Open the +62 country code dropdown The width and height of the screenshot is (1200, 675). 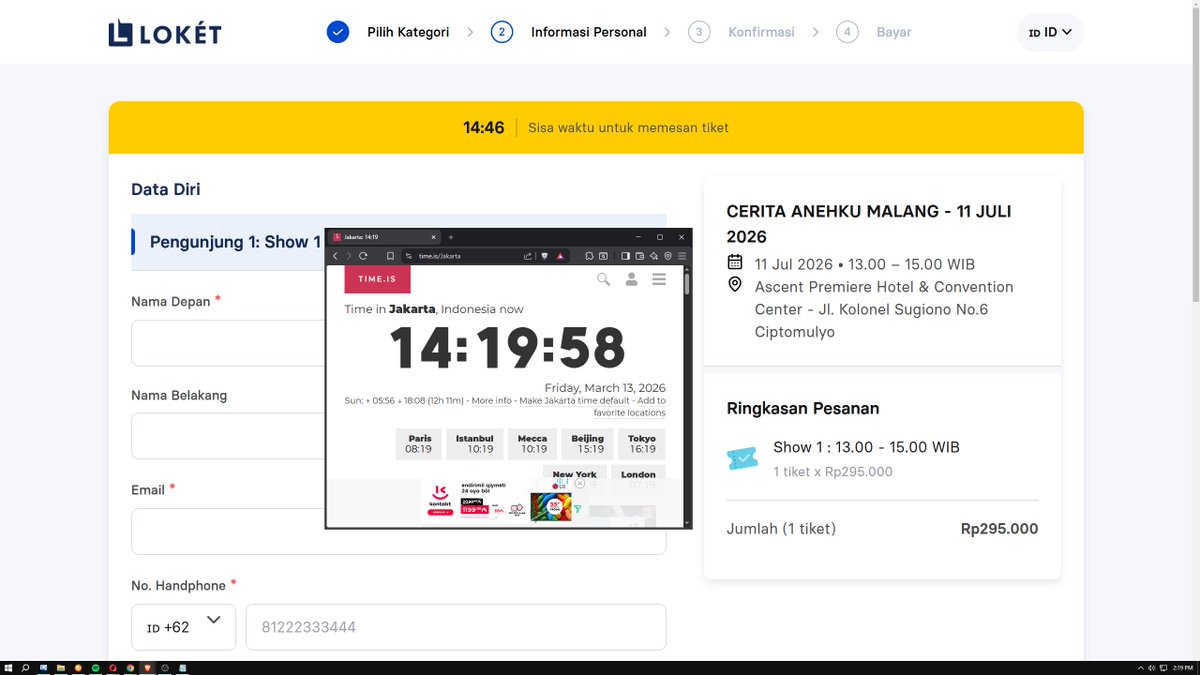click(183, 627)
